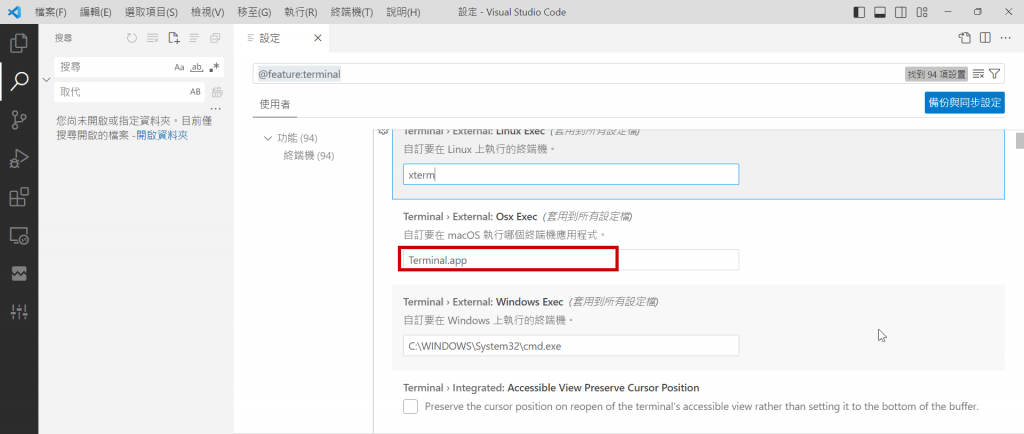Click the Osx Exec Terminal.app field

571,260
